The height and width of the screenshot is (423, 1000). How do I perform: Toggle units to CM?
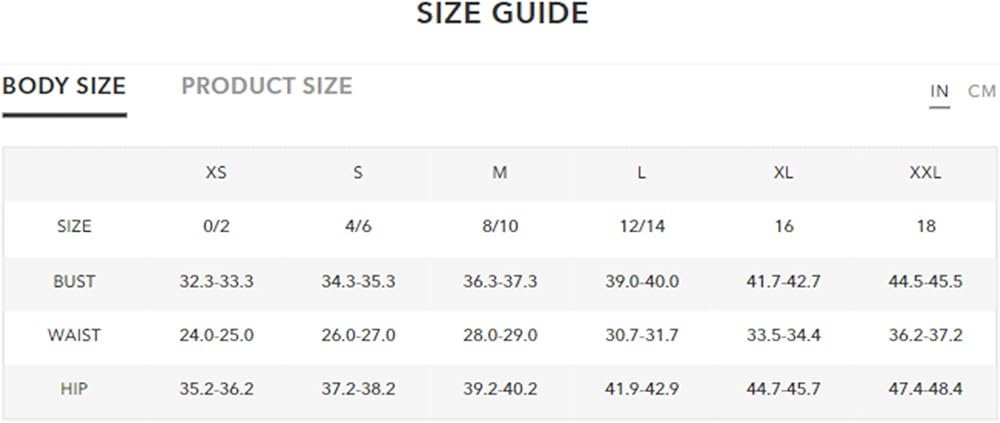(982, 92)
